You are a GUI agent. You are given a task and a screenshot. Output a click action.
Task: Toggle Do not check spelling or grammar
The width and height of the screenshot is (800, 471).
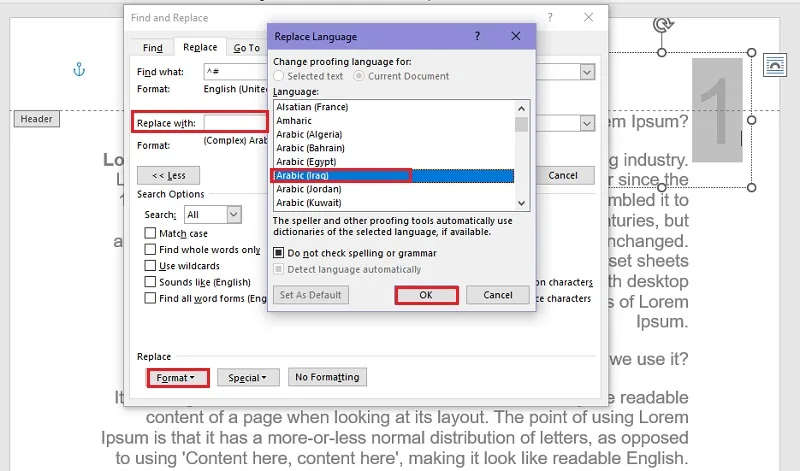click(x=279, y=253)
